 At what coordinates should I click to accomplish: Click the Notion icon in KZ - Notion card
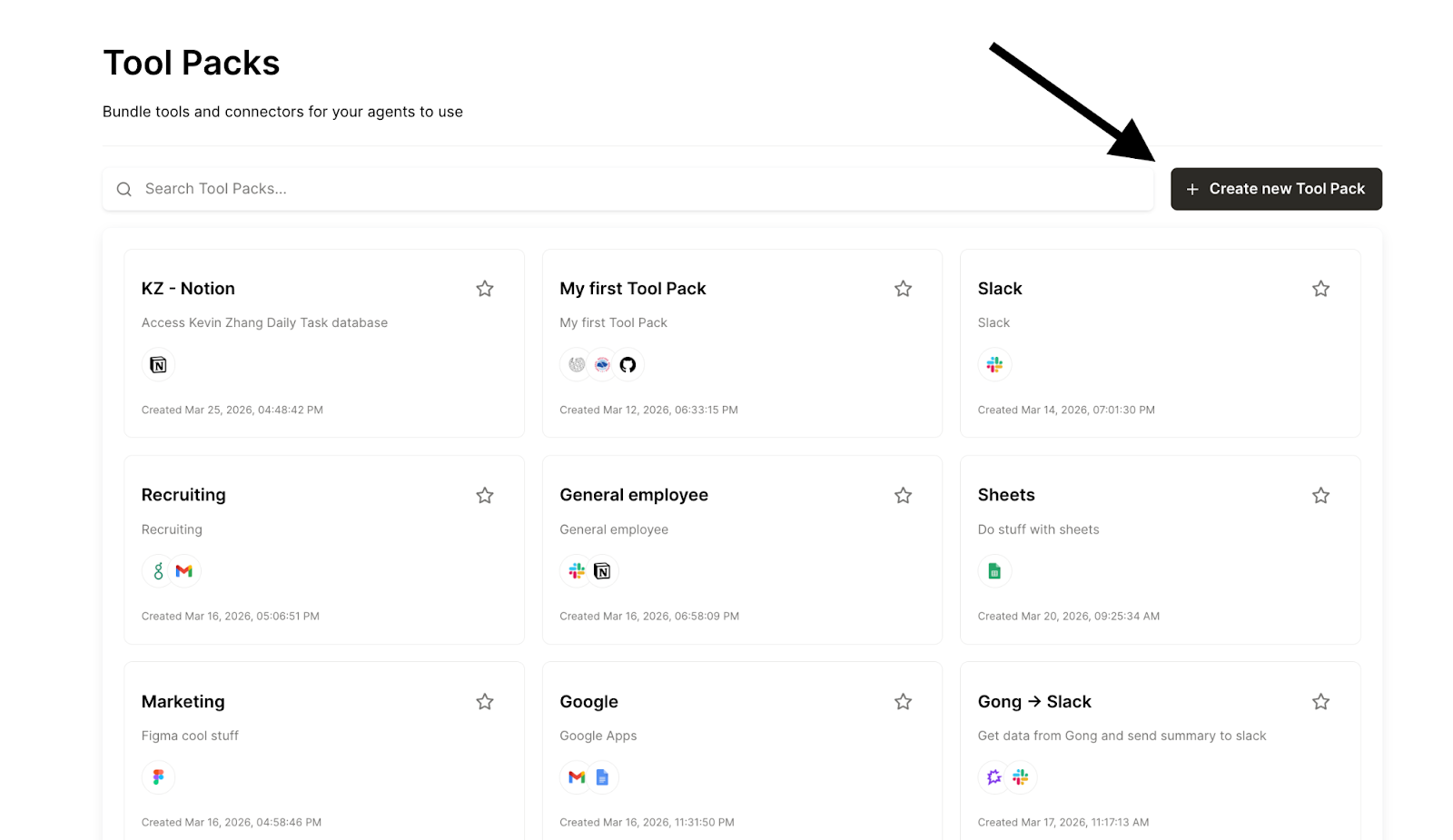(x=158, y=365)
